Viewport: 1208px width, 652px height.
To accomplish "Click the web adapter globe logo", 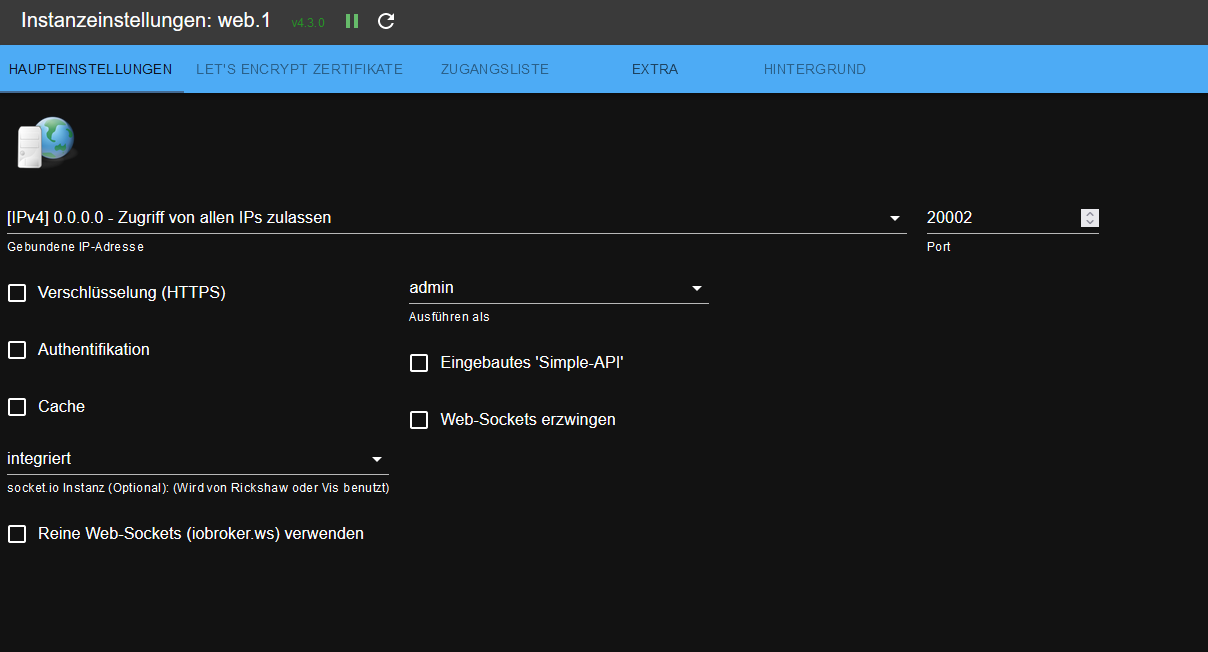I will tap(46, 142).
